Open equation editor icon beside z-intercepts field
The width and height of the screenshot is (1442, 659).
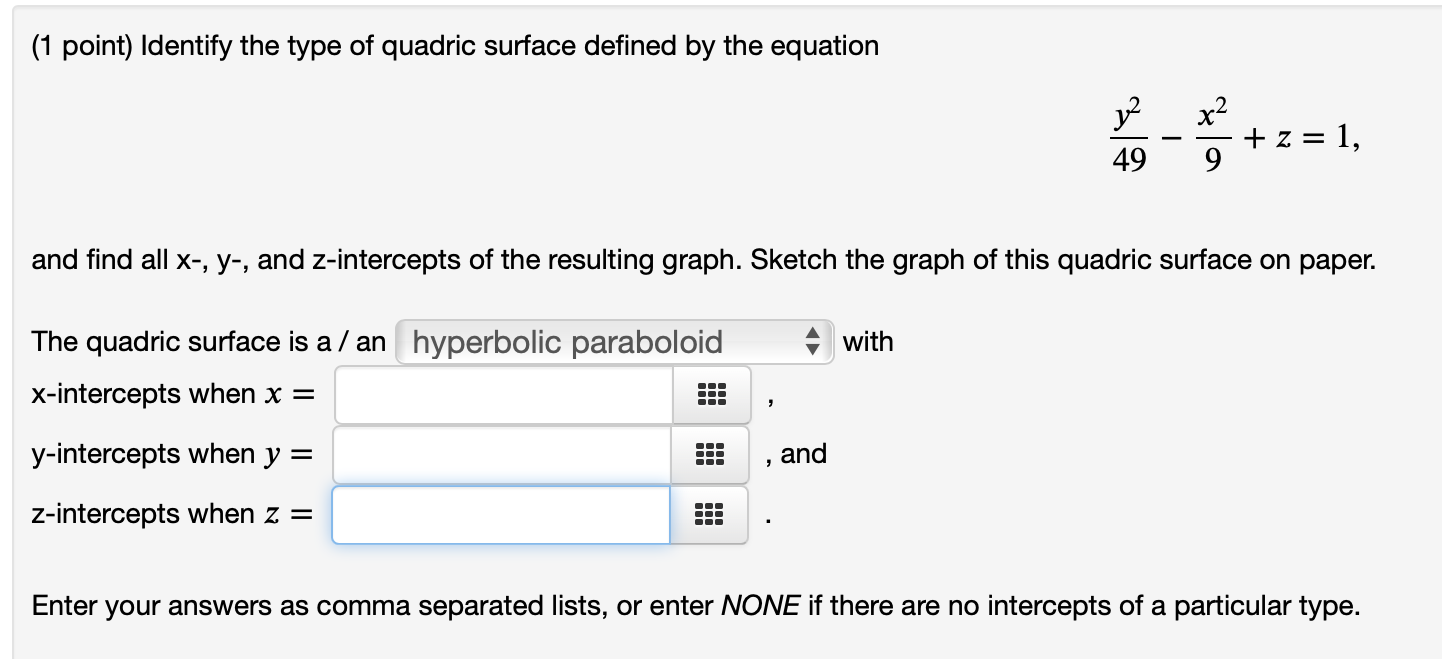pyautogui.click(x=709, y=515)
